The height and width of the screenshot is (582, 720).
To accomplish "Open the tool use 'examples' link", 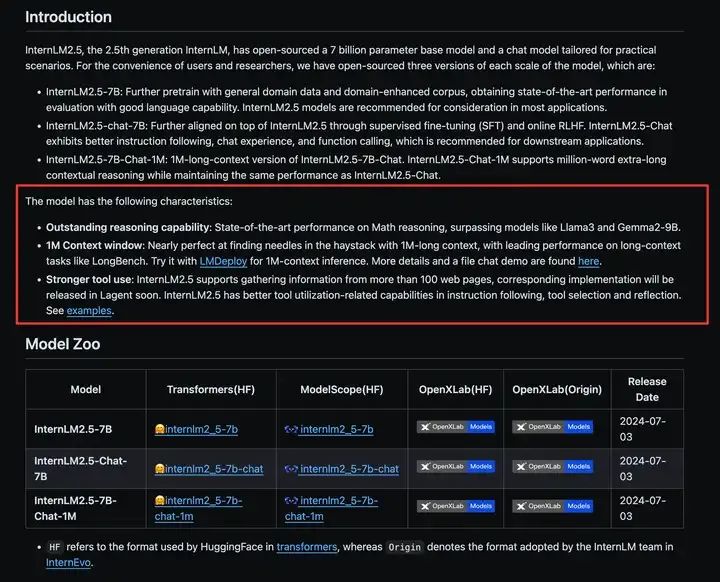I will (89, 311).
